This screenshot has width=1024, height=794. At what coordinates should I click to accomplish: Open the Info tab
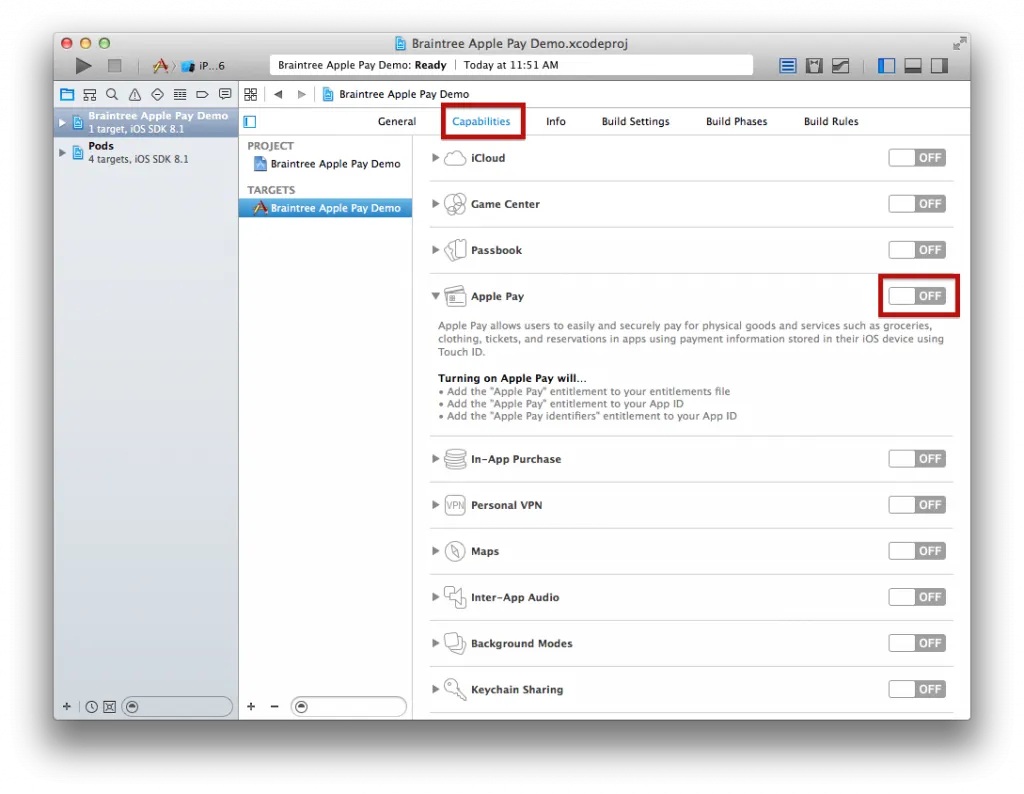pyautogui.click(x=555, y=121)
